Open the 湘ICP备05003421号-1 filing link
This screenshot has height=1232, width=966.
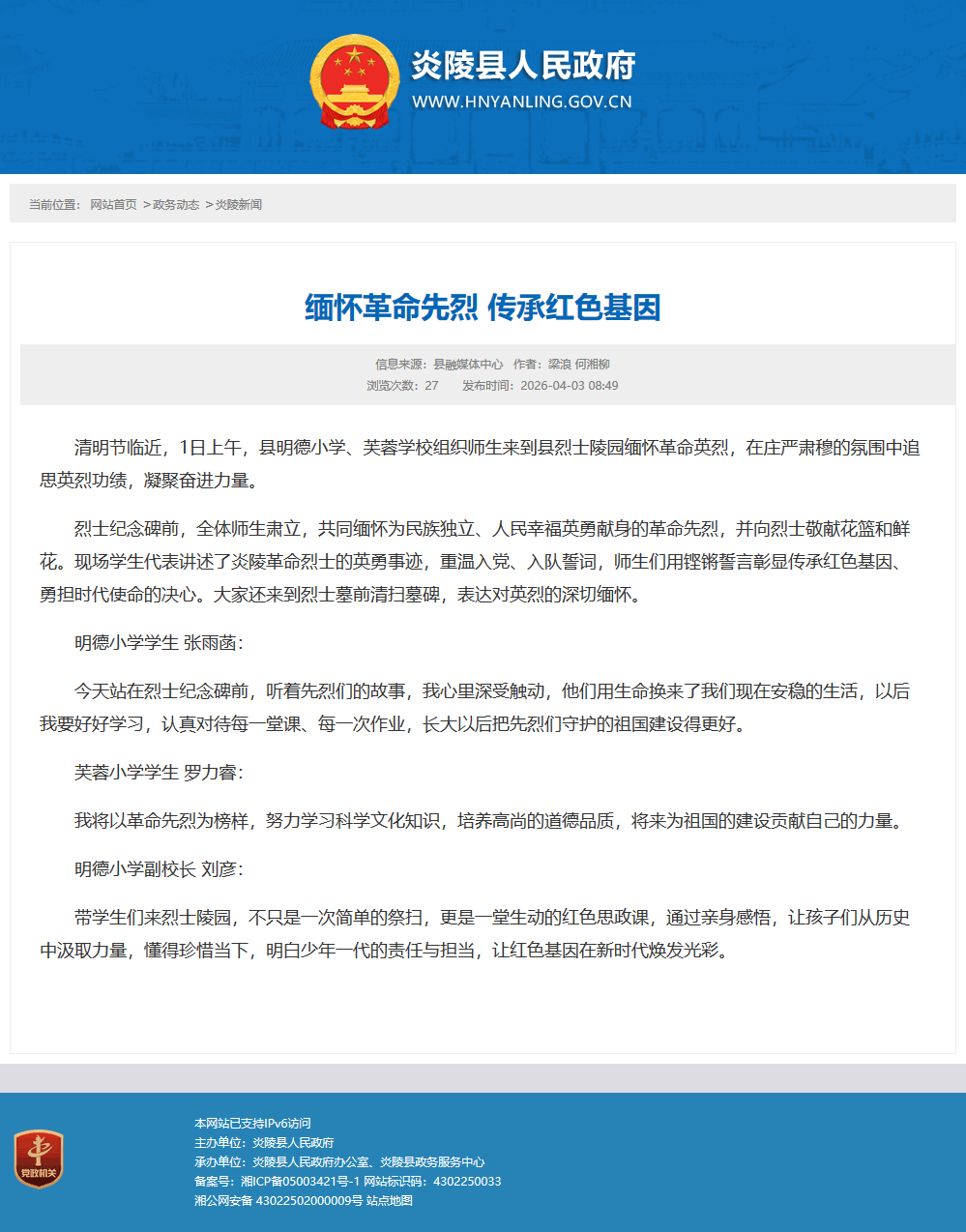coord(300,1182)
